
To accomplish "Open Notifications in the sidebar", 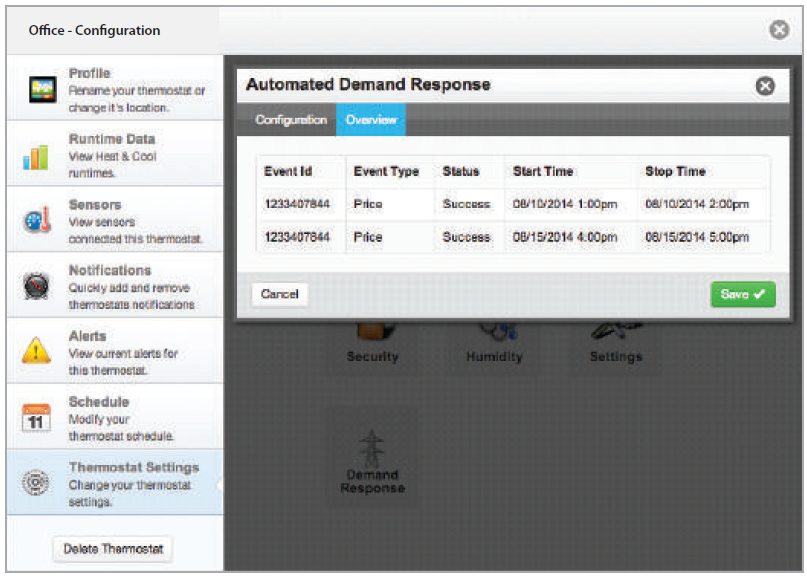I will click(x=115, y=285).
